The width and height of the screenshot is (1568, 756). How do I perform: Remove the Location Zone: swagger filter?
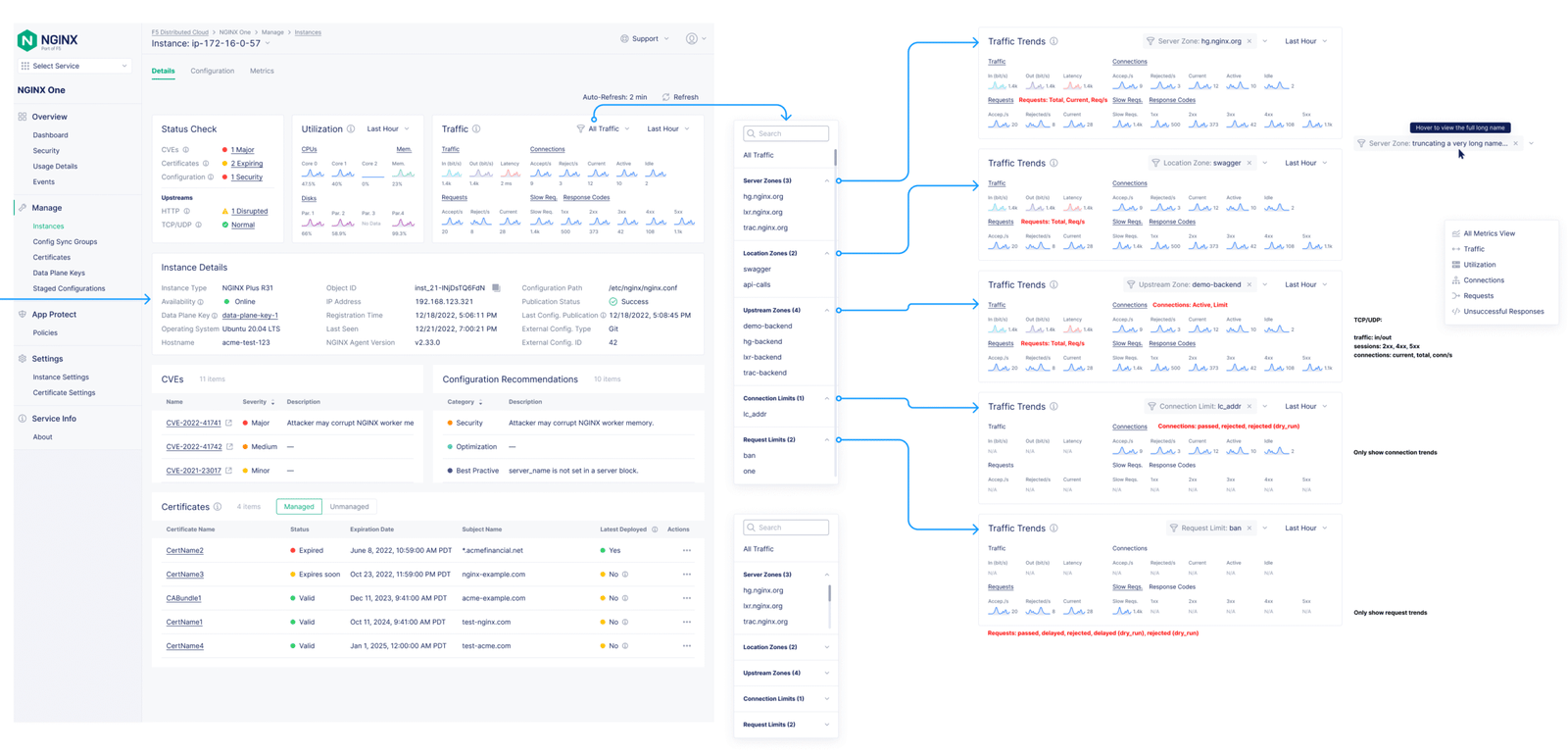pyautogui.click(x=1249, y=163)
